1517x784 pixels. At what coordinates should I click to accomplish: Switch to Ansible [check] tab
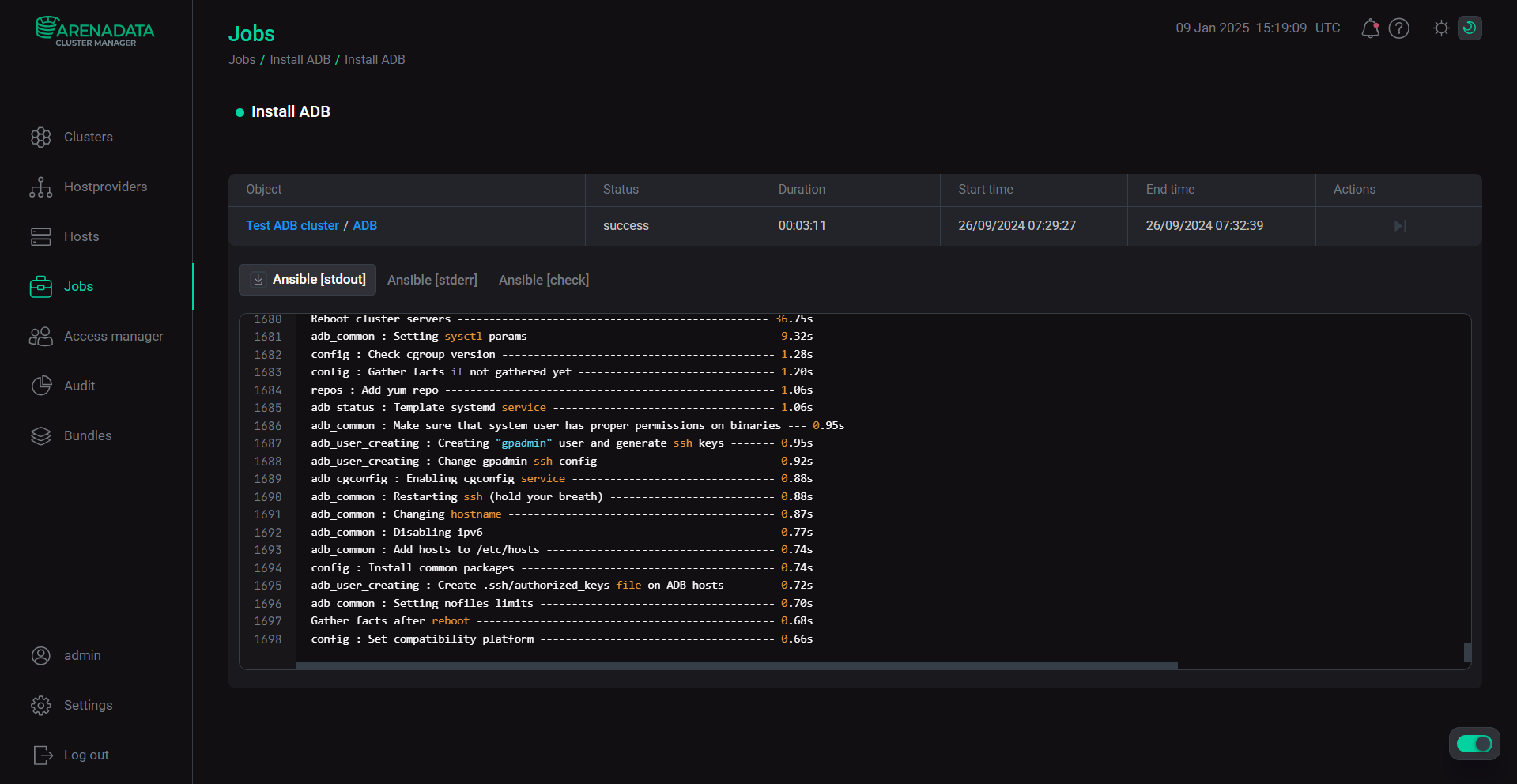[x=544, y=280]
